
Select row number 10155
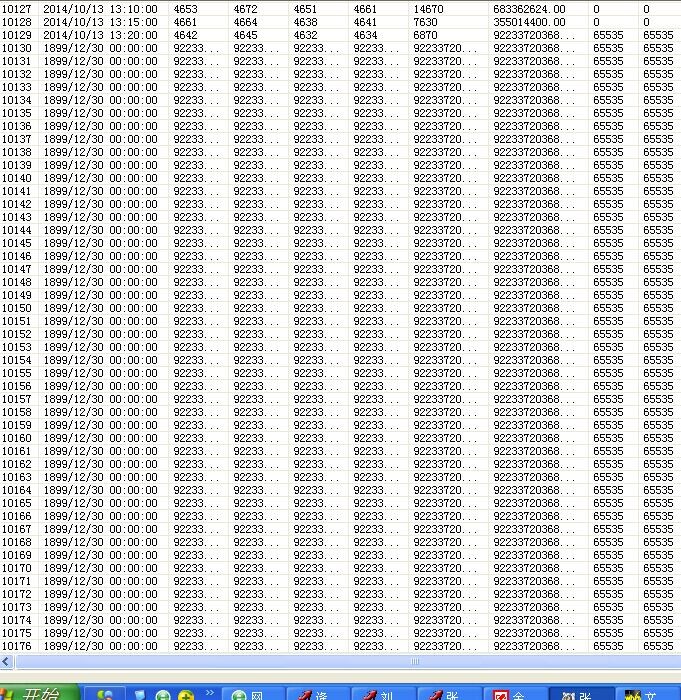click(x=17, y=373)
